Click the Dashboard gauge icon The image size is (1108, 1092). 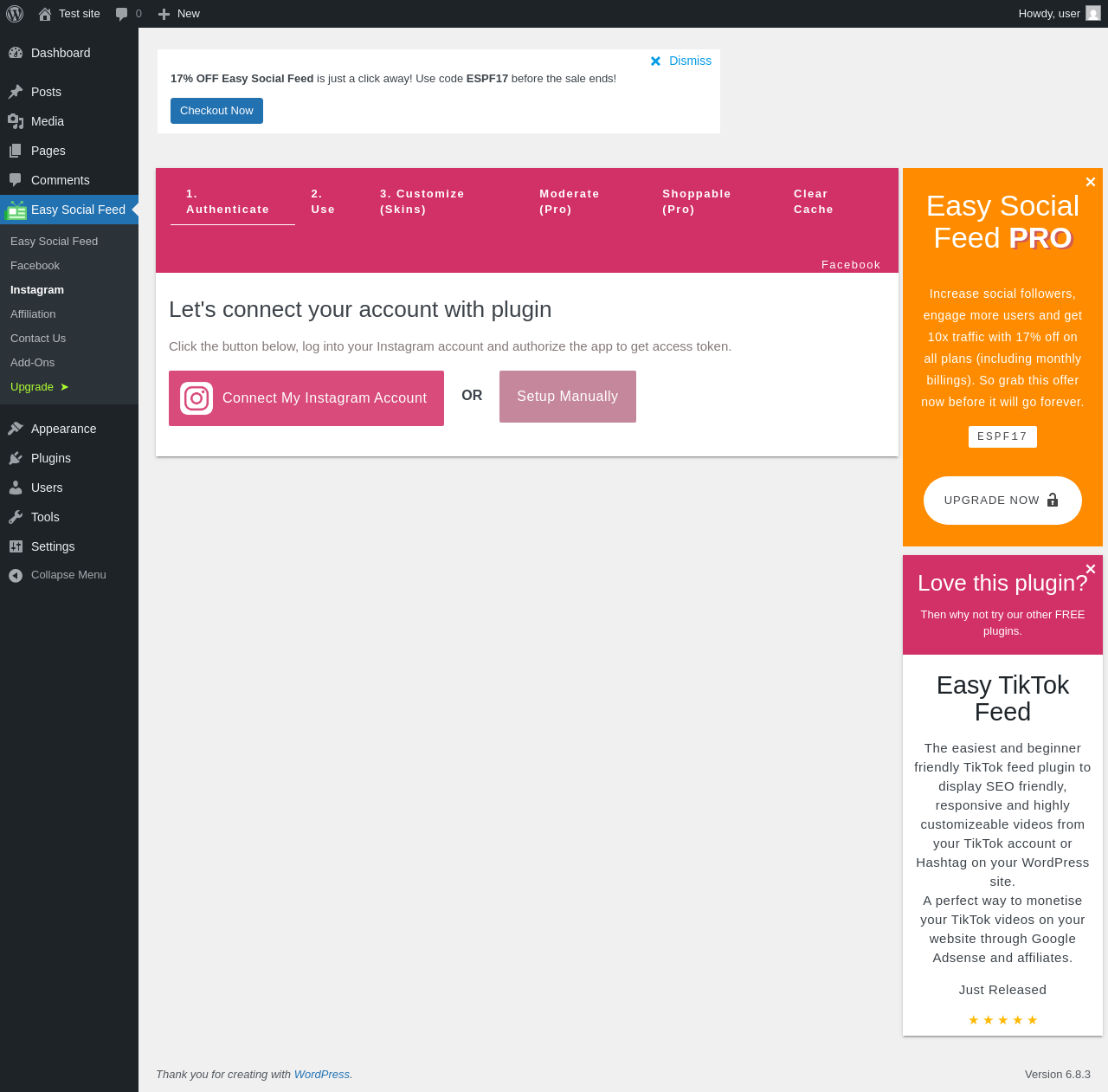coord(16,53)
